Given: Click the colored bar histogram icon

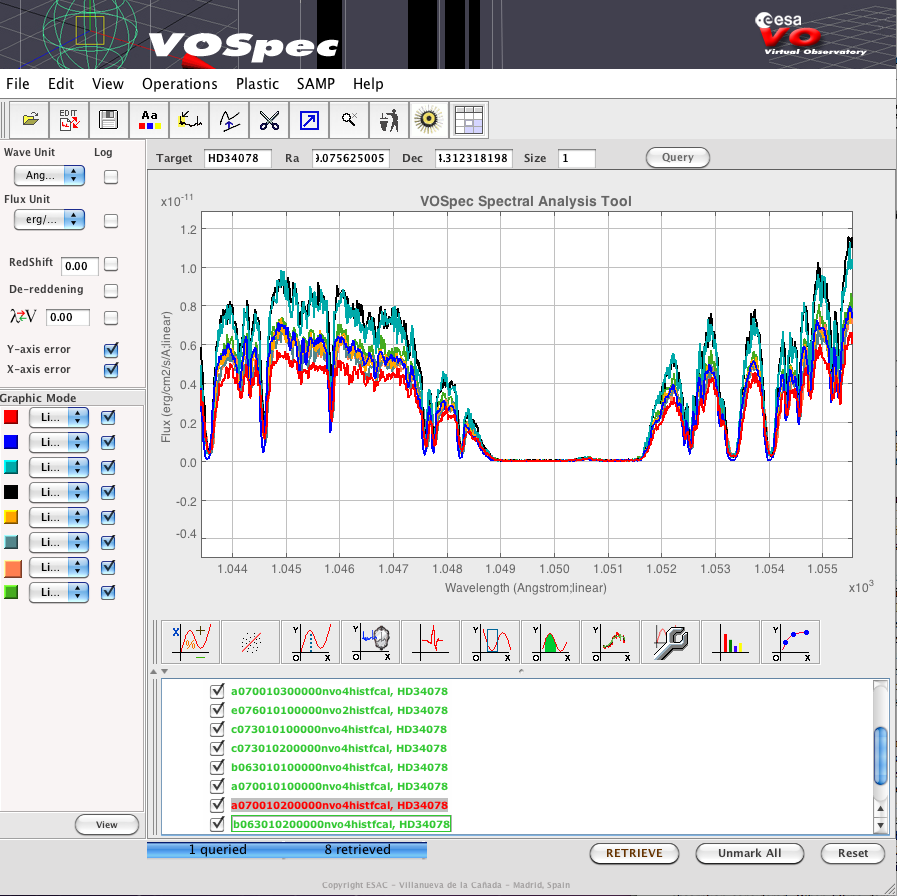Looking at the screenshot, I should point(731,642).
